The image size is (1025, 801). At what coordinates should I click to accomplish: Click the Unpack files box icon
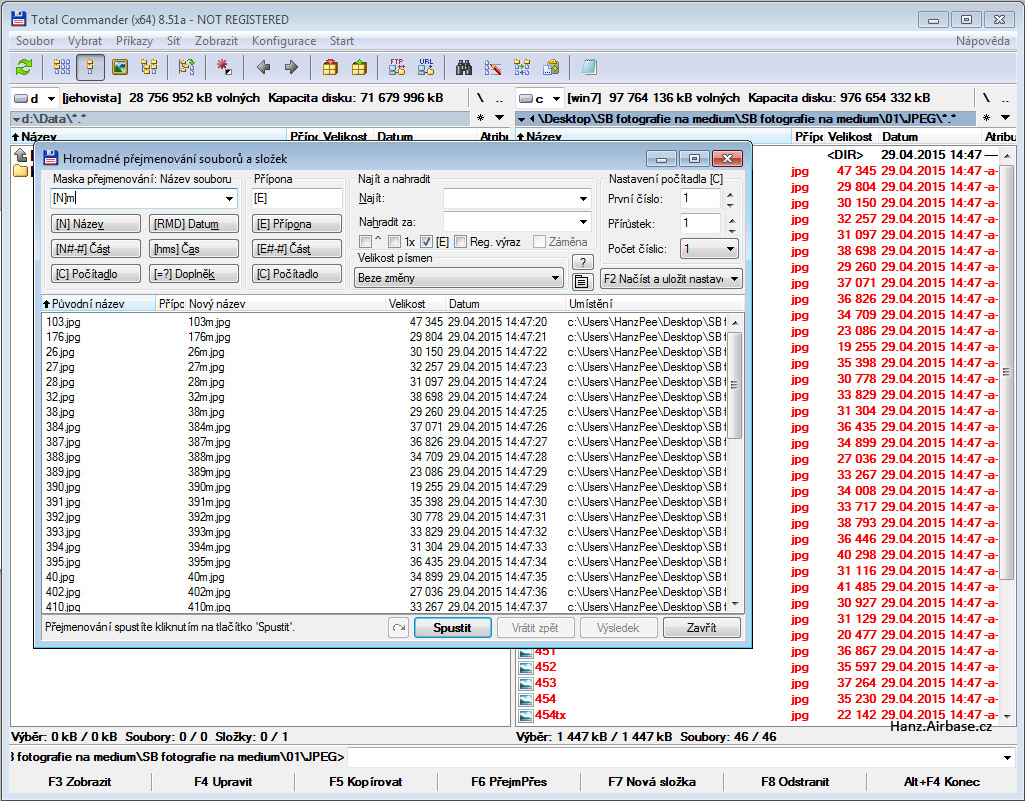(x=359, y=67)
